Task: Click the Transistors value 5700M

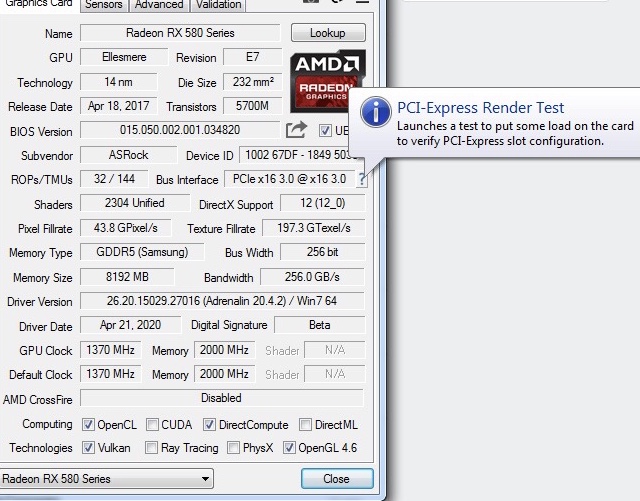Action: [253, 106]
